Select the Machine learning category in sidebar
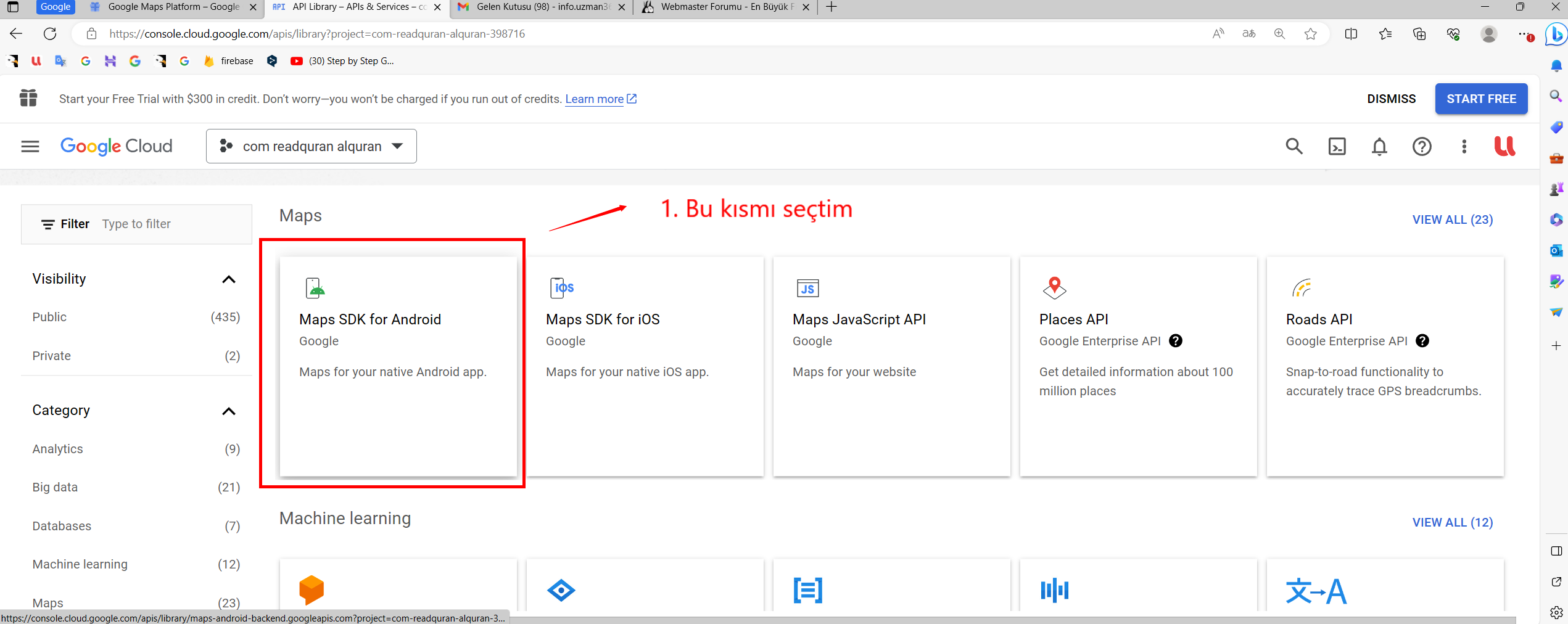The height and width of the screenshot is (624, 1568). [136, 564]
